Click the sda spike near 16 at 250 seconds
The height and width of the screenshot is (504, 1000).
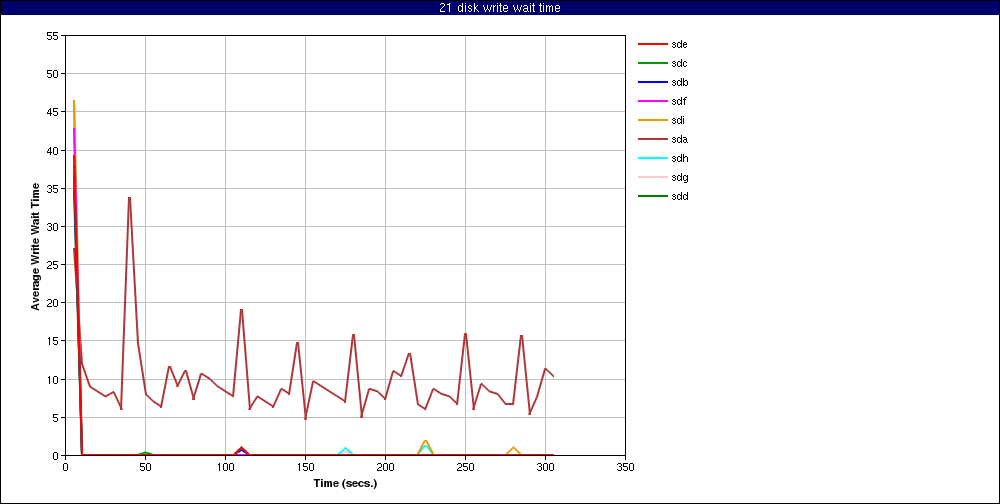[466, 334]
